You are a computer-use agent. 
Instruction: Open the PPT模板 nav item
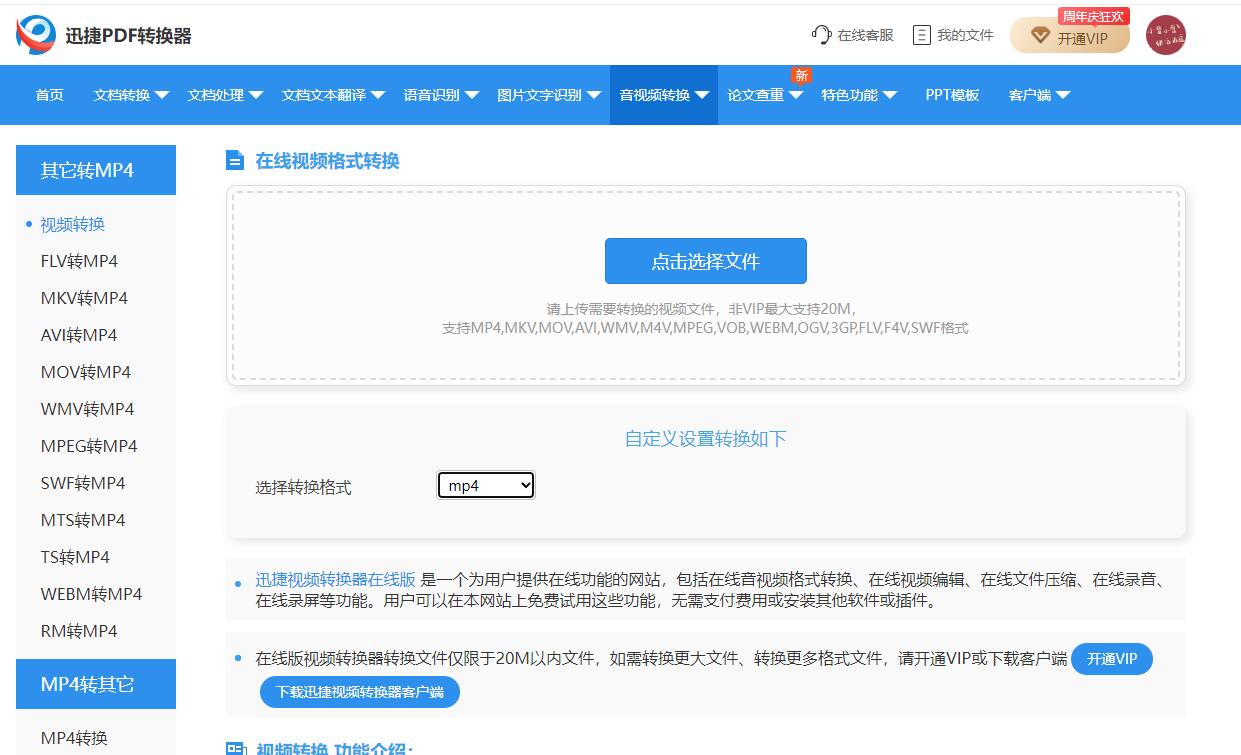952,95
